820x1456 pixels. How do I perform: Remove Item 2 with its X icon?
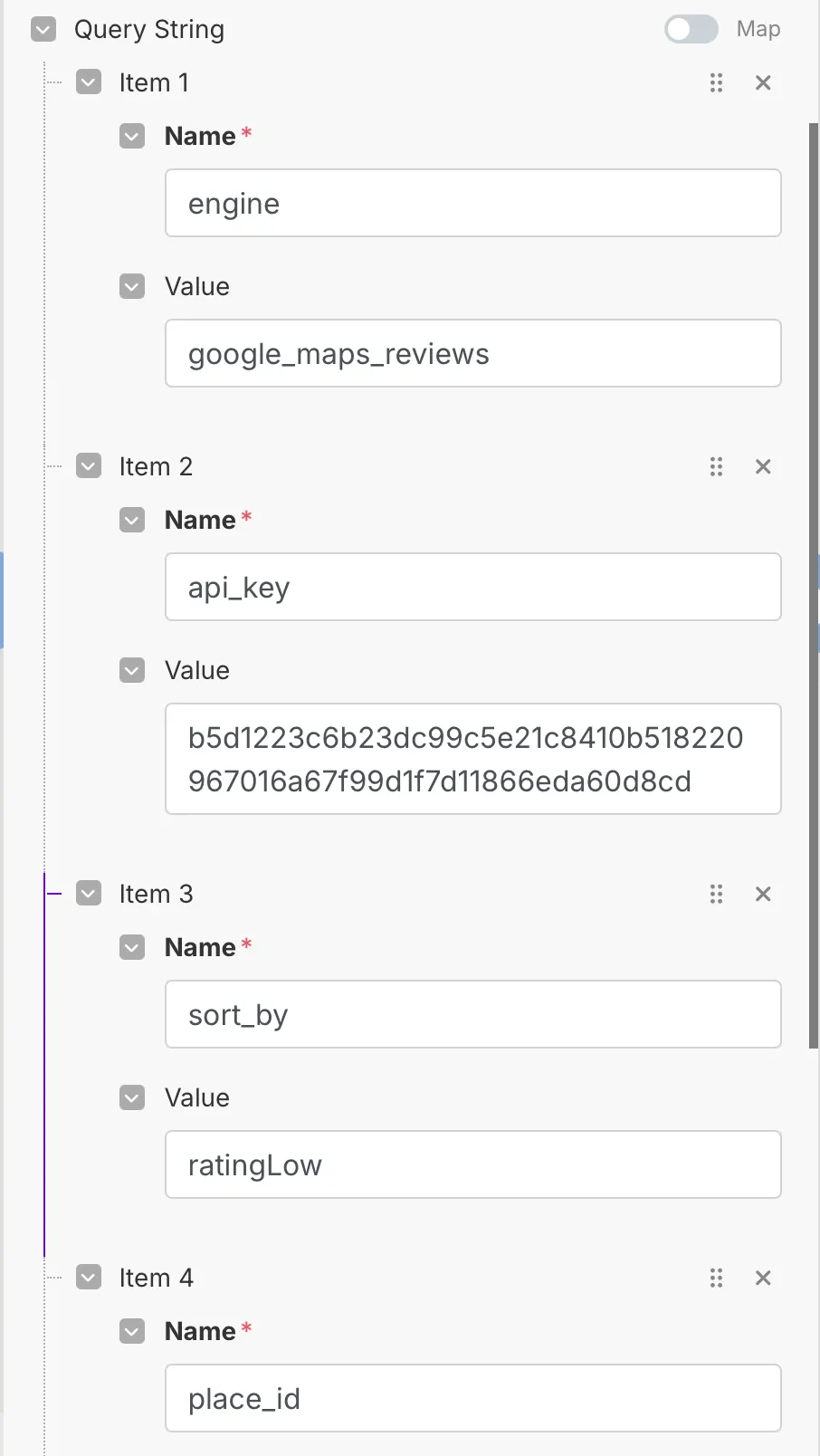(x=763, y=467)
